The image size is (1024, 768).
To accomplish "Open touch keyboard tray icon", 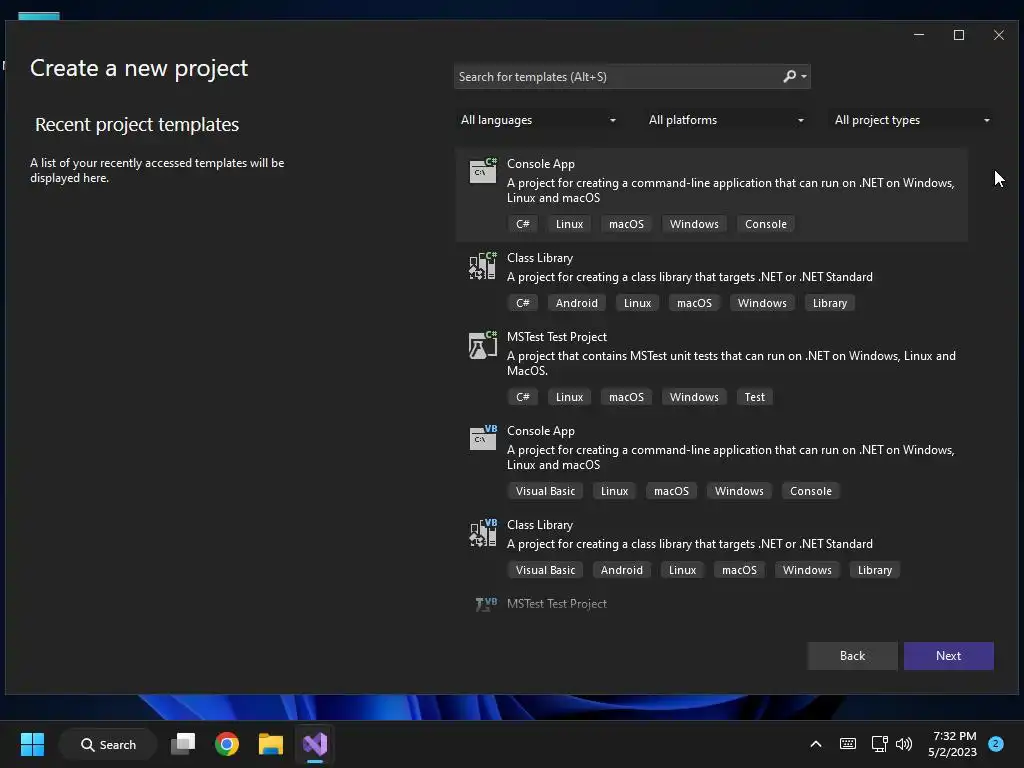I will pyautogui.click(x=848, y=744).
